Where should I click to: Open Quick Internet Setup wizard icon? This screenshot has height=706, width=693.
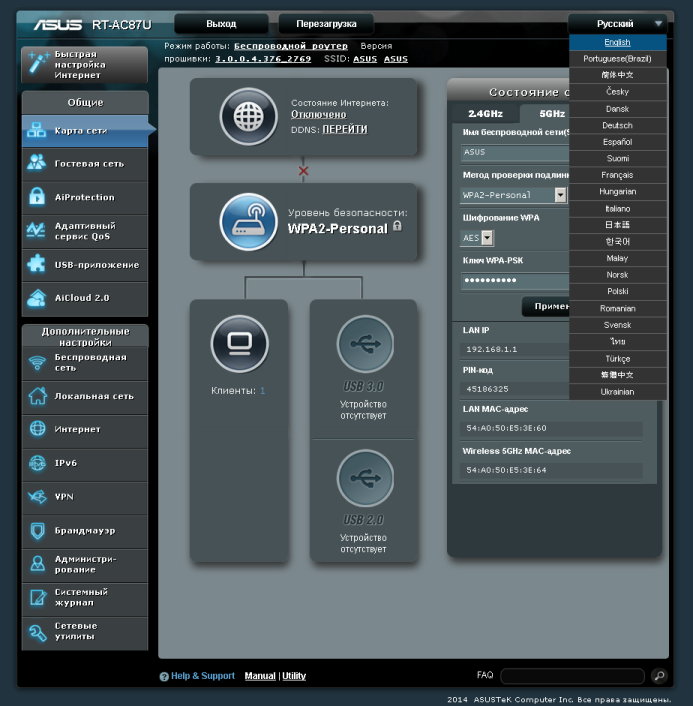pyautogui.click(x=38, y=63)
